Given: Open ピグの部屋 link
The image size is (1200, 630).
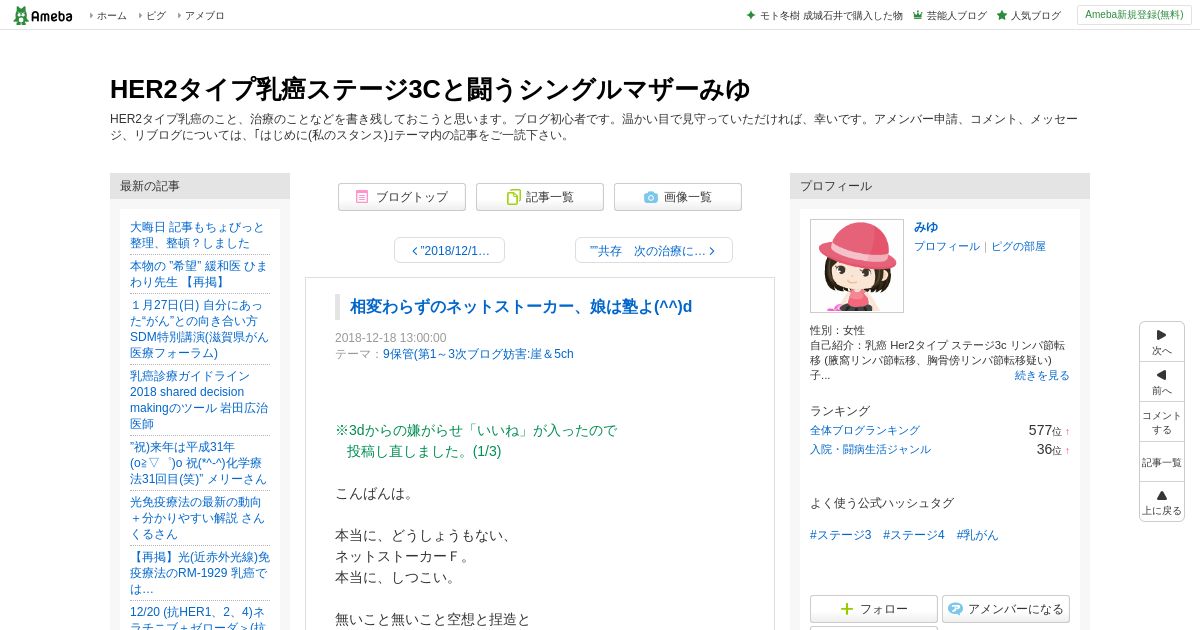Looking at the screenshot, I should tap(1018, 246).
